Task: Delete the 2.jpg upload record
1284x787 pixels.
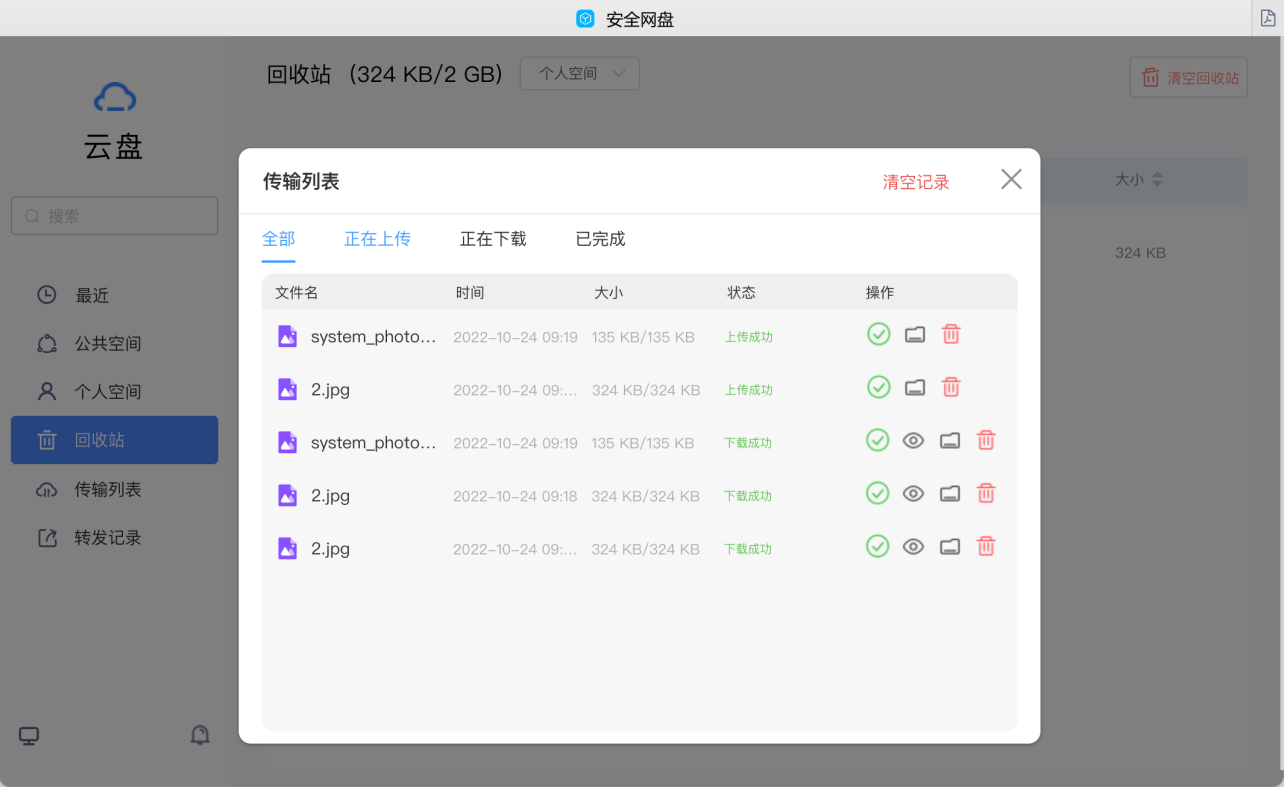Action: (x=950, y=387)
